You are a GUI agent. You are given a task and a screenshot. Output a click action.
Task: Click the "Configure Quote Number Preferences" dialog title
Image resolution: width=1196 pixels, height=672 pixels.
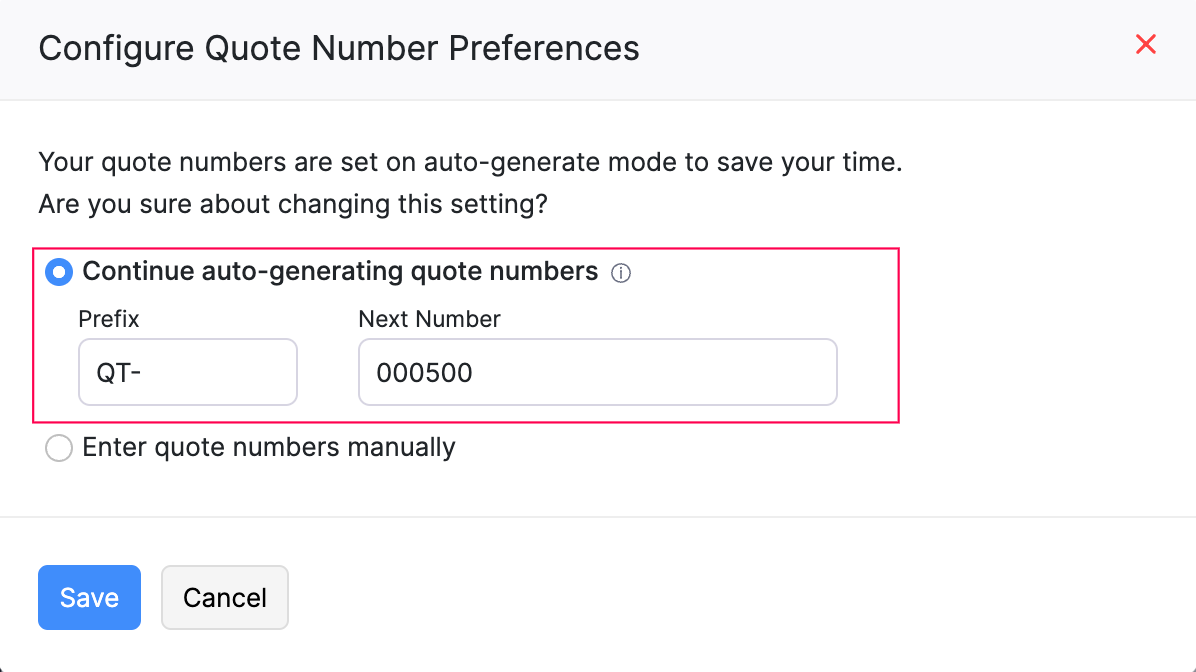[x=339, y=48]
